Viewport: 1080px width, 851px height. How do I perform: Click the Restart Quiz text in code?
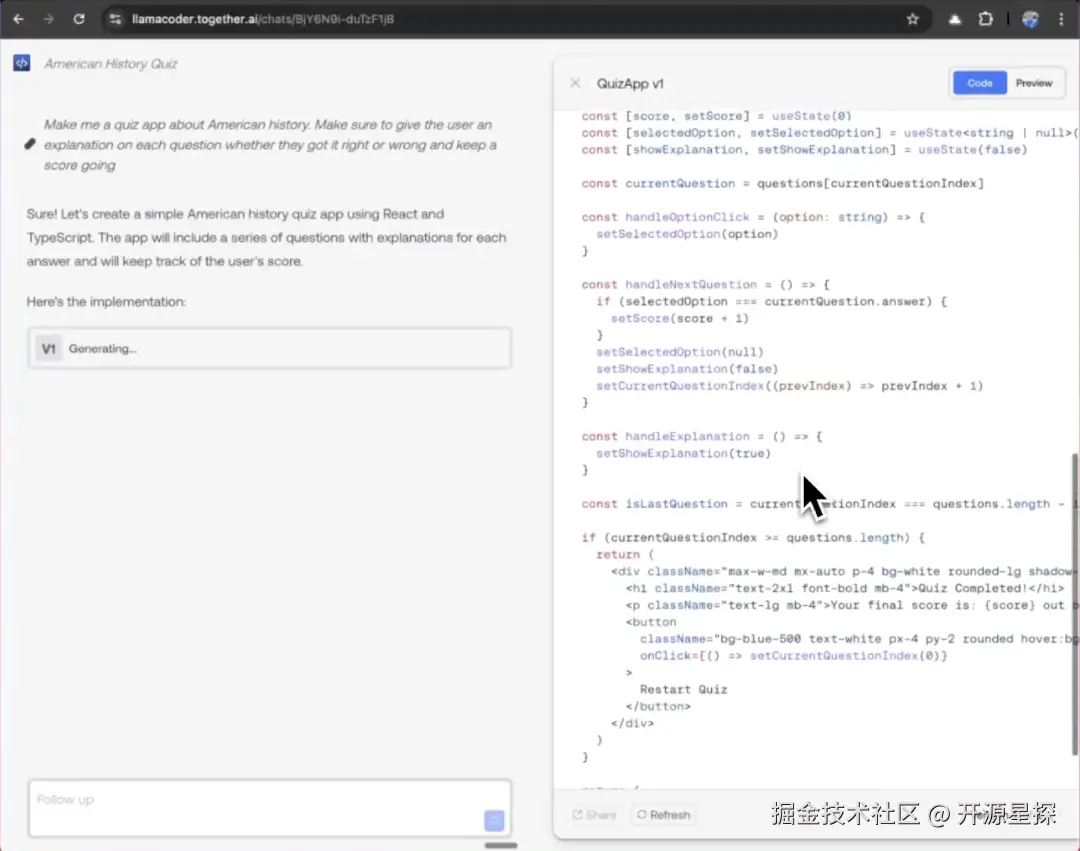pos(683,689)
